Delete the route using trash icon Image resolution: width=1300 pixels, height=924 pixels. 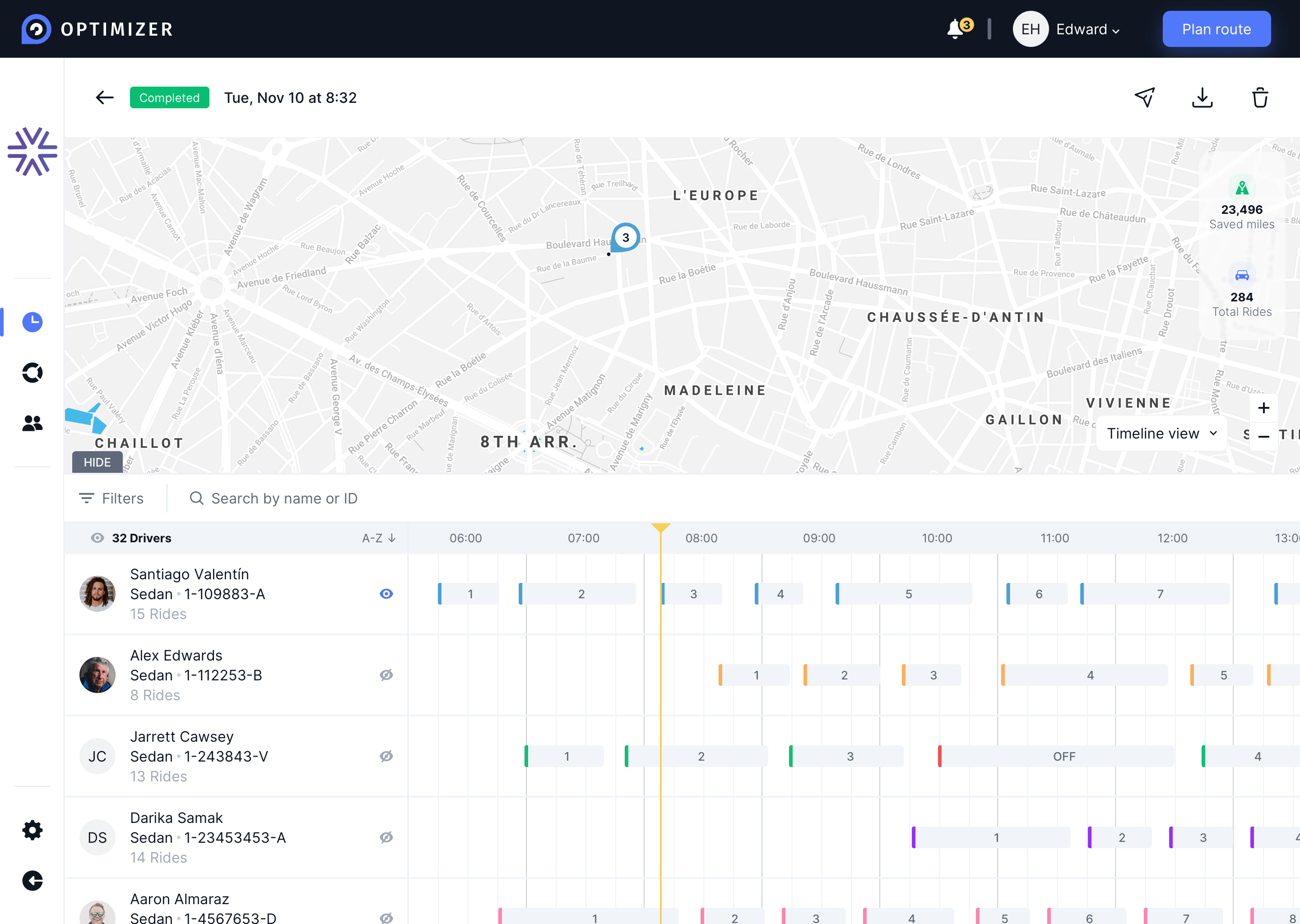[x=1259, y=97]
